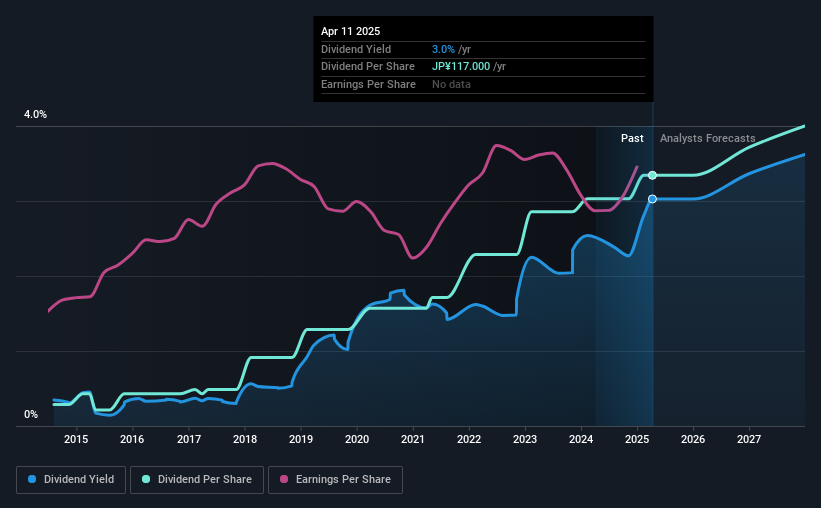Click the 'Earnings Per Share' row label in tooltip
Viewport: 821px width, 508px height.
click(368, 84)
